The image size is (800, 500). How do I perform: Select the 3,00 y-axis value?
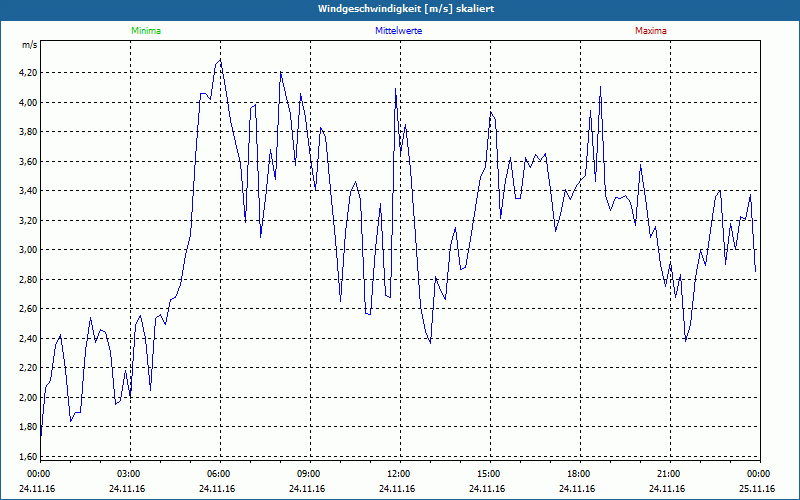(28, 250)
